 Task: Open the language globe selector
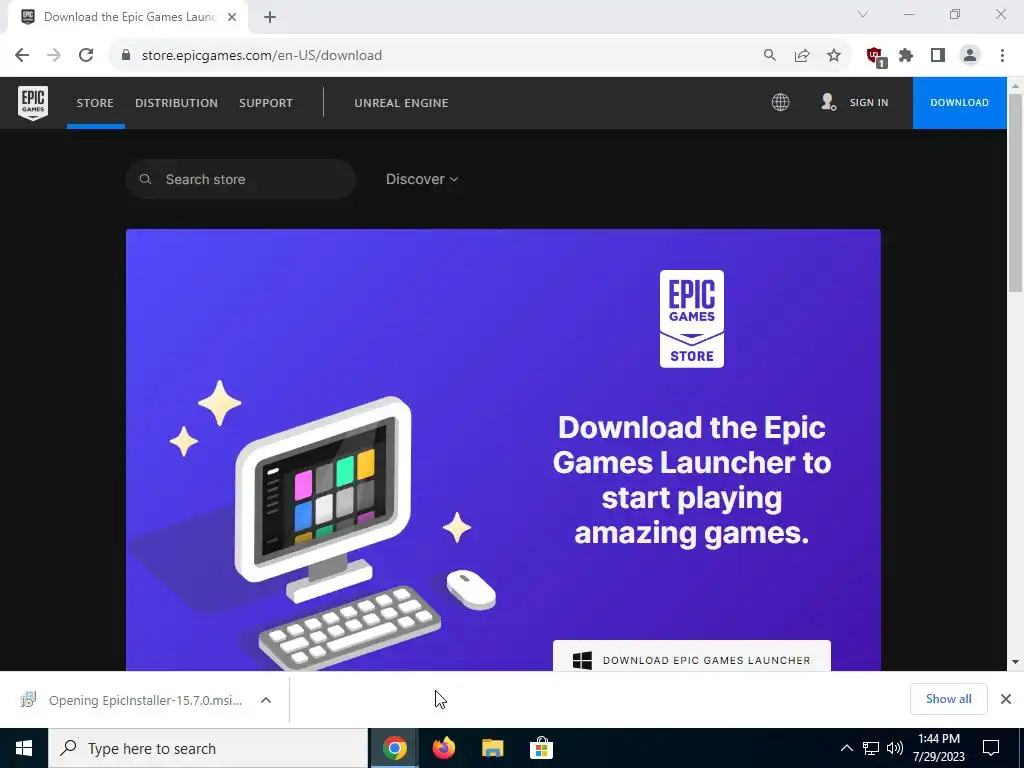click(x=780, y=103)
